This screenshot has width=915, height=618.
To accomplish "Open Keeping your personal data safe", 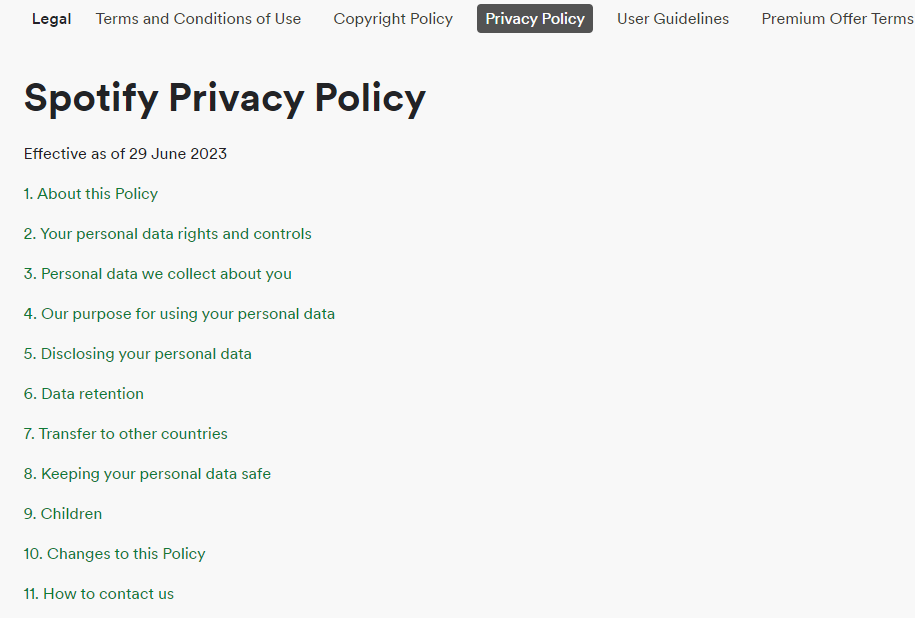I will click(147, 474).
